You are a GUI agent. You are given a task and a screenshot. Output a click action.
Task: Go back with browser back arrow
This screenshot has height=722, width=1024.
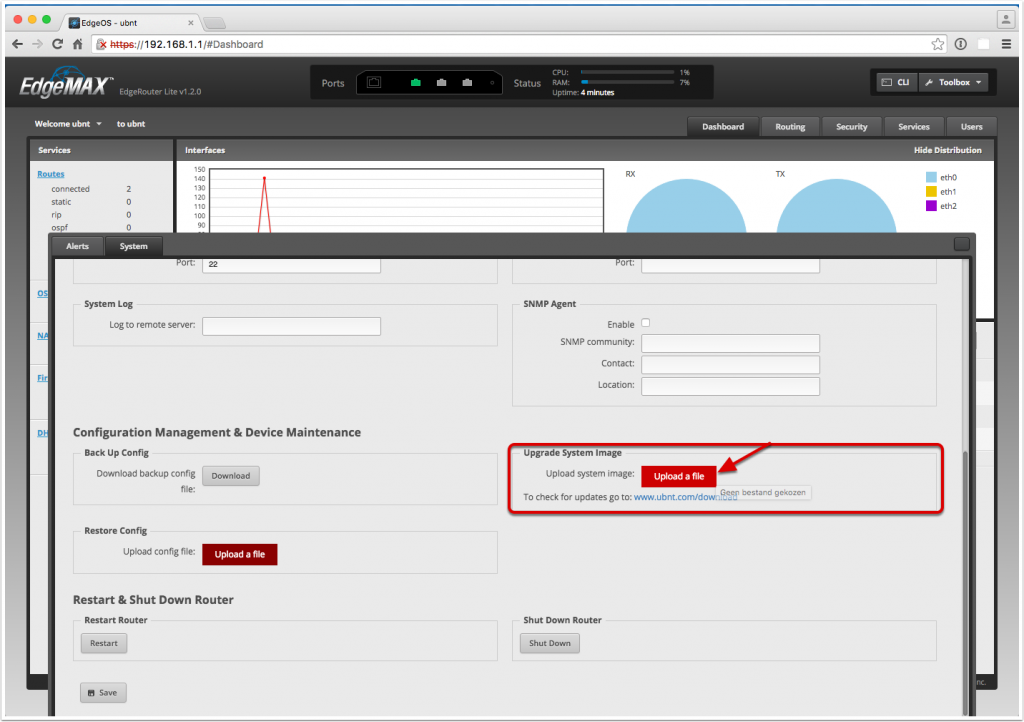pyautogui.click(x=18, y=44)
